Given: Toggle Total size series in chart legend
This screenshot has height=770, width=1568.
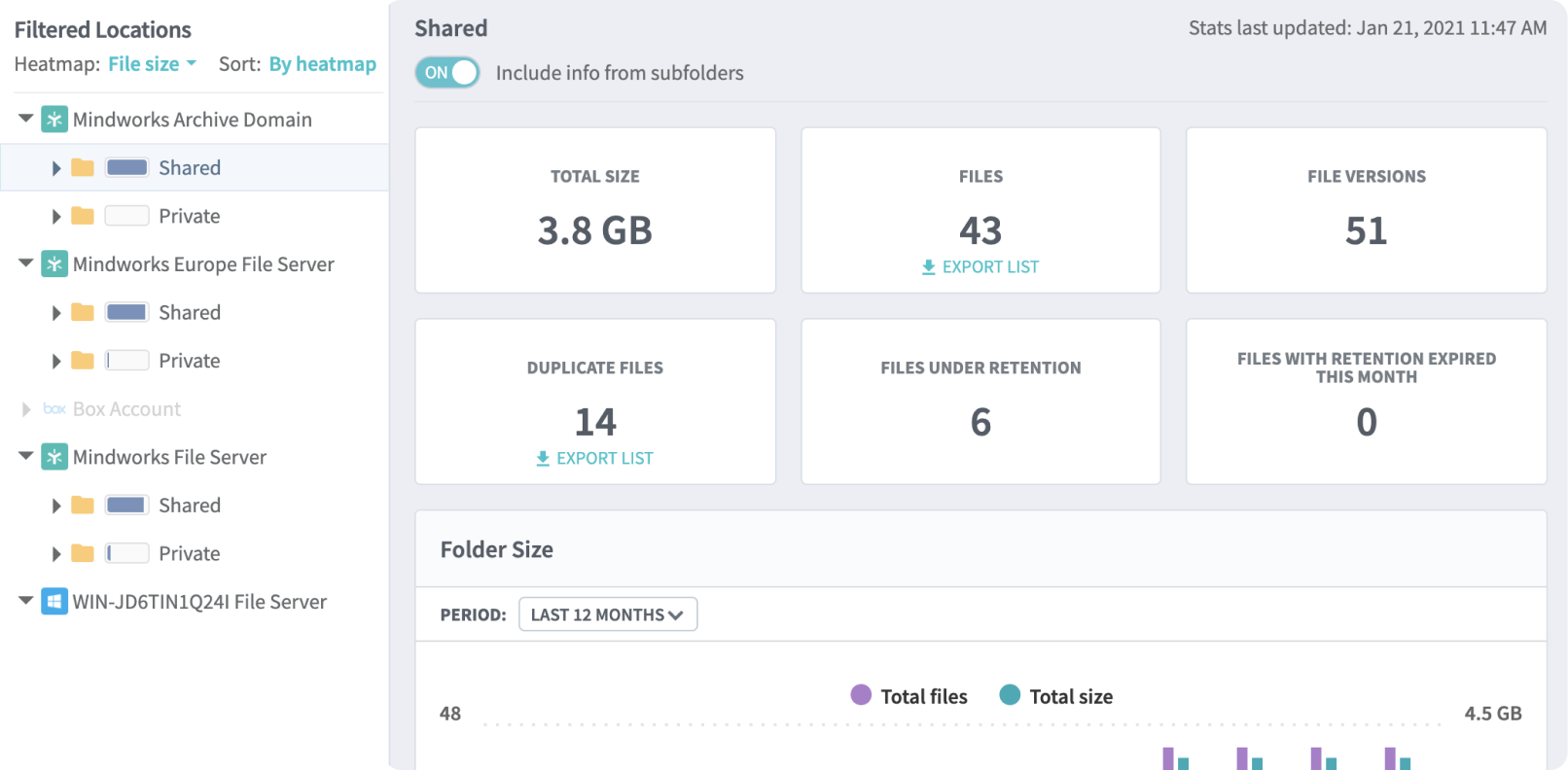Looking at the screenshot, I should [1056, 696].
